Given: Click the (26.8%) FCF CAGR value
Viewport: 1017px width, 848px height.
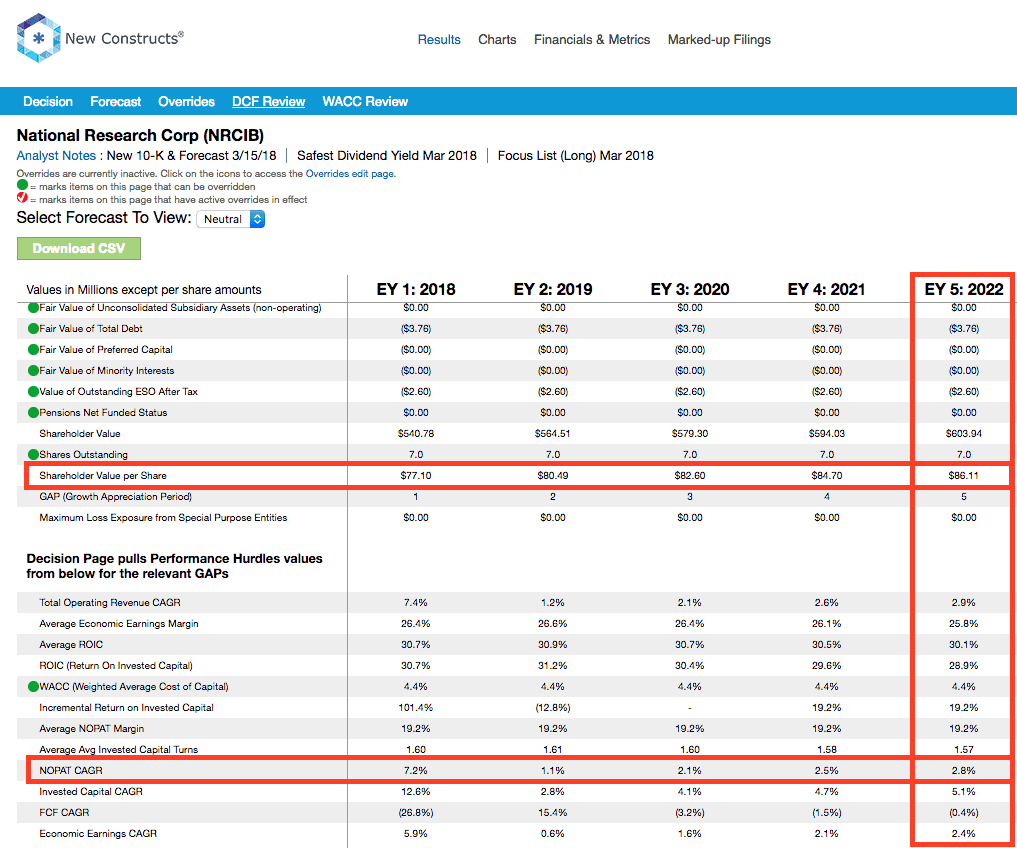Looking at the screenshot, I should coord(416,812).
